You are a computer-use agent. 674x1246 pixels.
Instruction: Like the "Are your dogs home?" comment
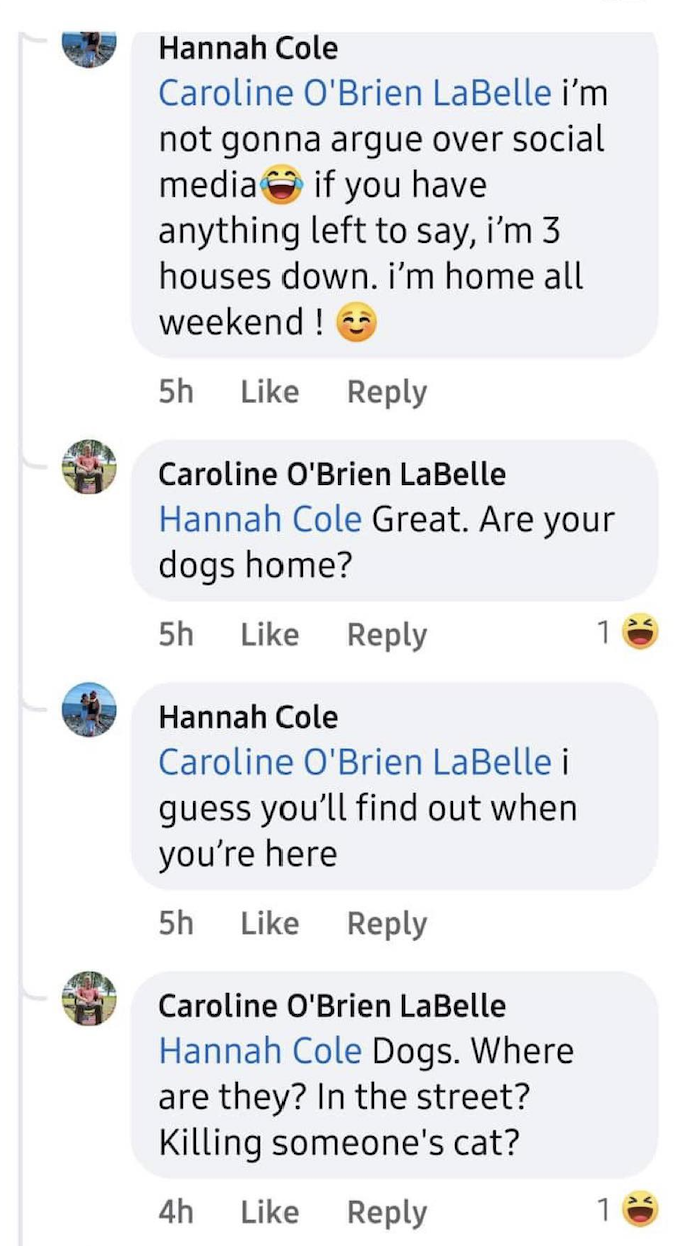tap(269, 634)
